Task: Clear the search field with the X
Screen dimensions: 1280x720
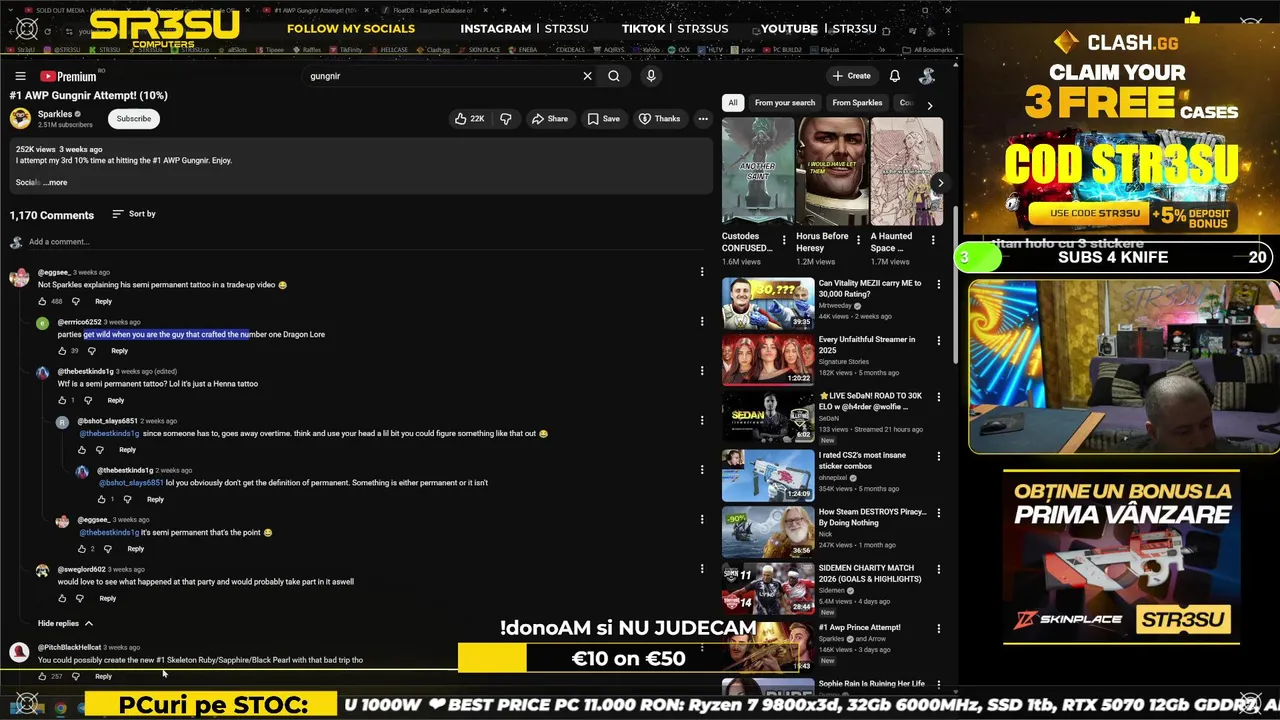Action: [588, 76]
